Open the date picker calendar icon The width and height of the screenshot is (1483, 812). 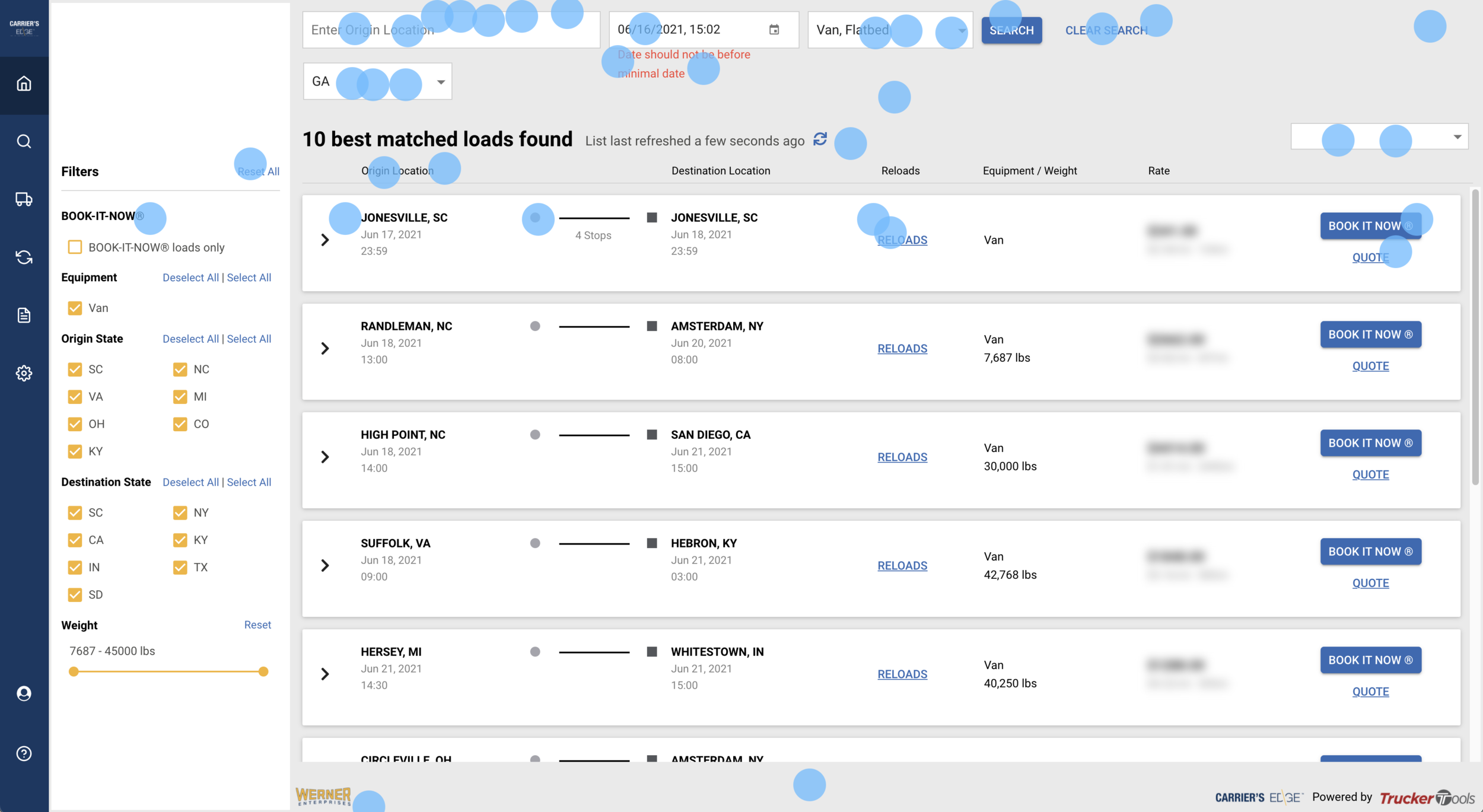pyautogui.click(x=774, y=30)
